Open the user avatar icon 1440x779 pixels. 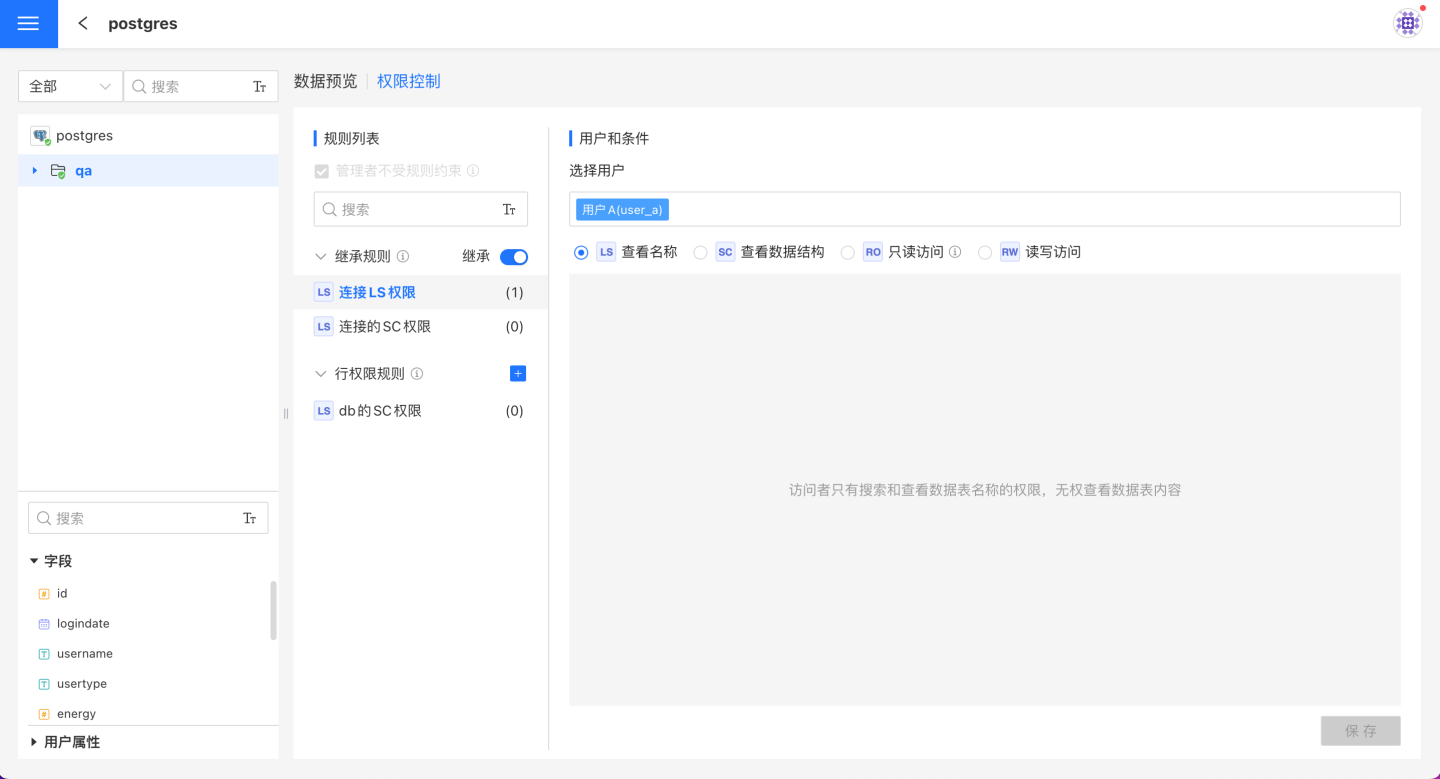(x=1407, y=23)
